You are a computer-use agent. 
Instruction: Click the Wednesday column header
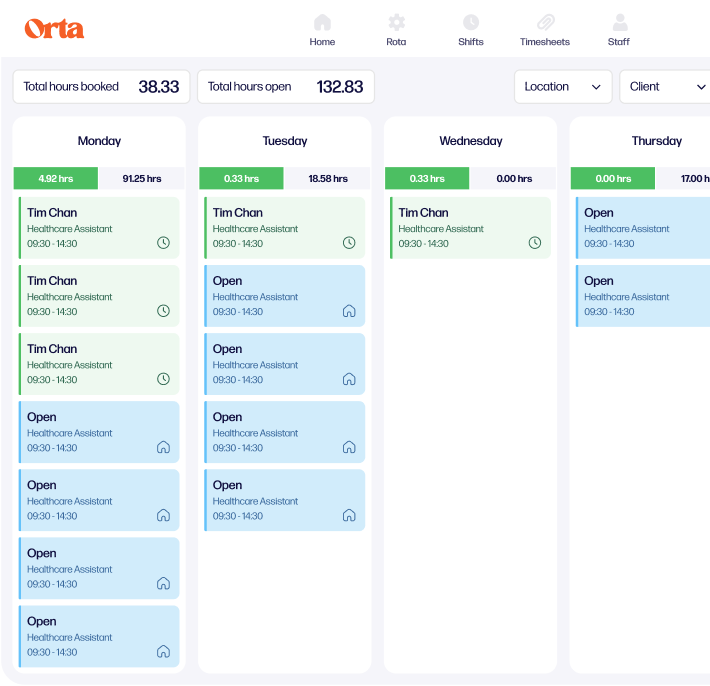pyautogui.click(x=470, y=141)
